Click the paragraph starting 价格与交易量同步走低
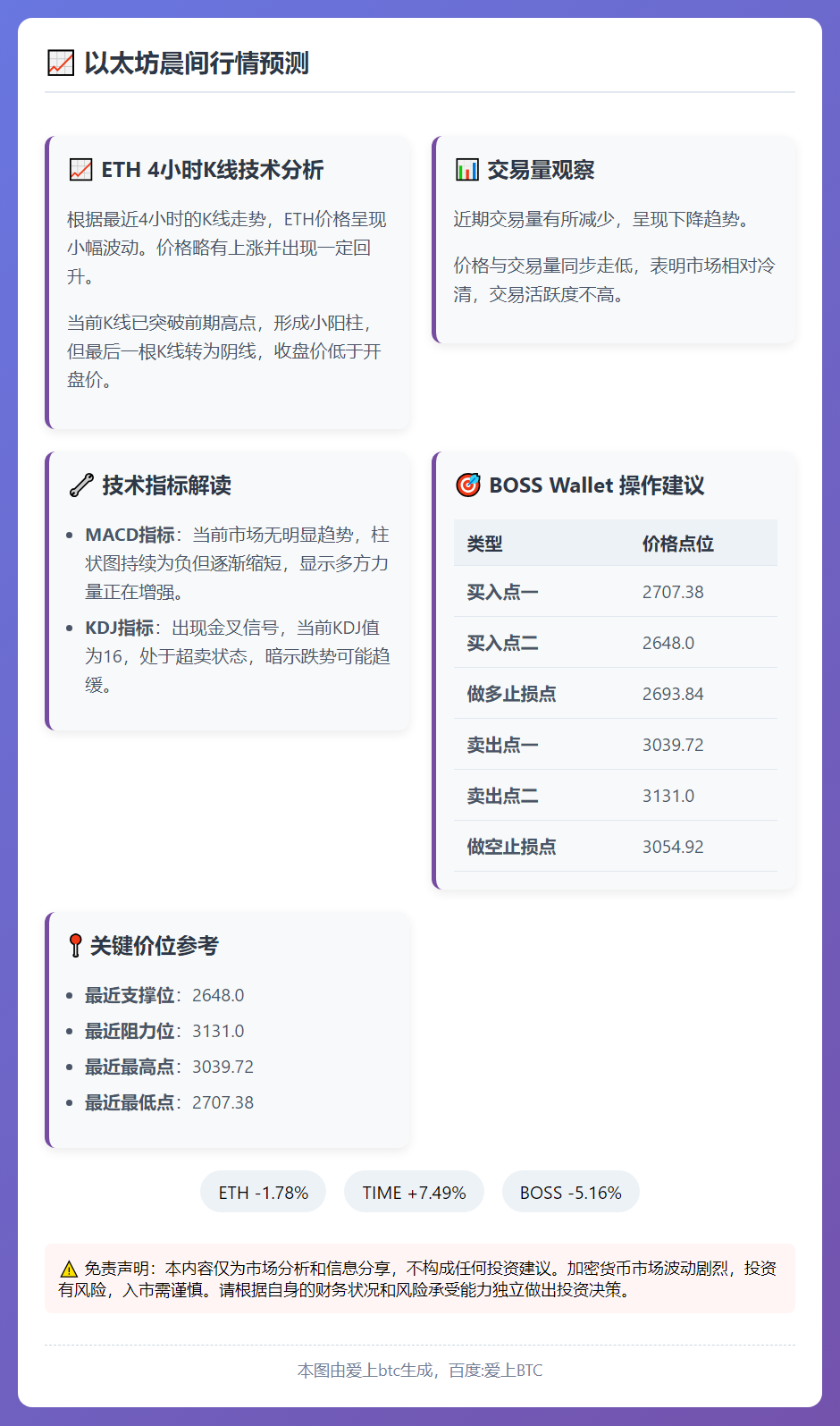 pyautogui.click(x=614, y=280)
